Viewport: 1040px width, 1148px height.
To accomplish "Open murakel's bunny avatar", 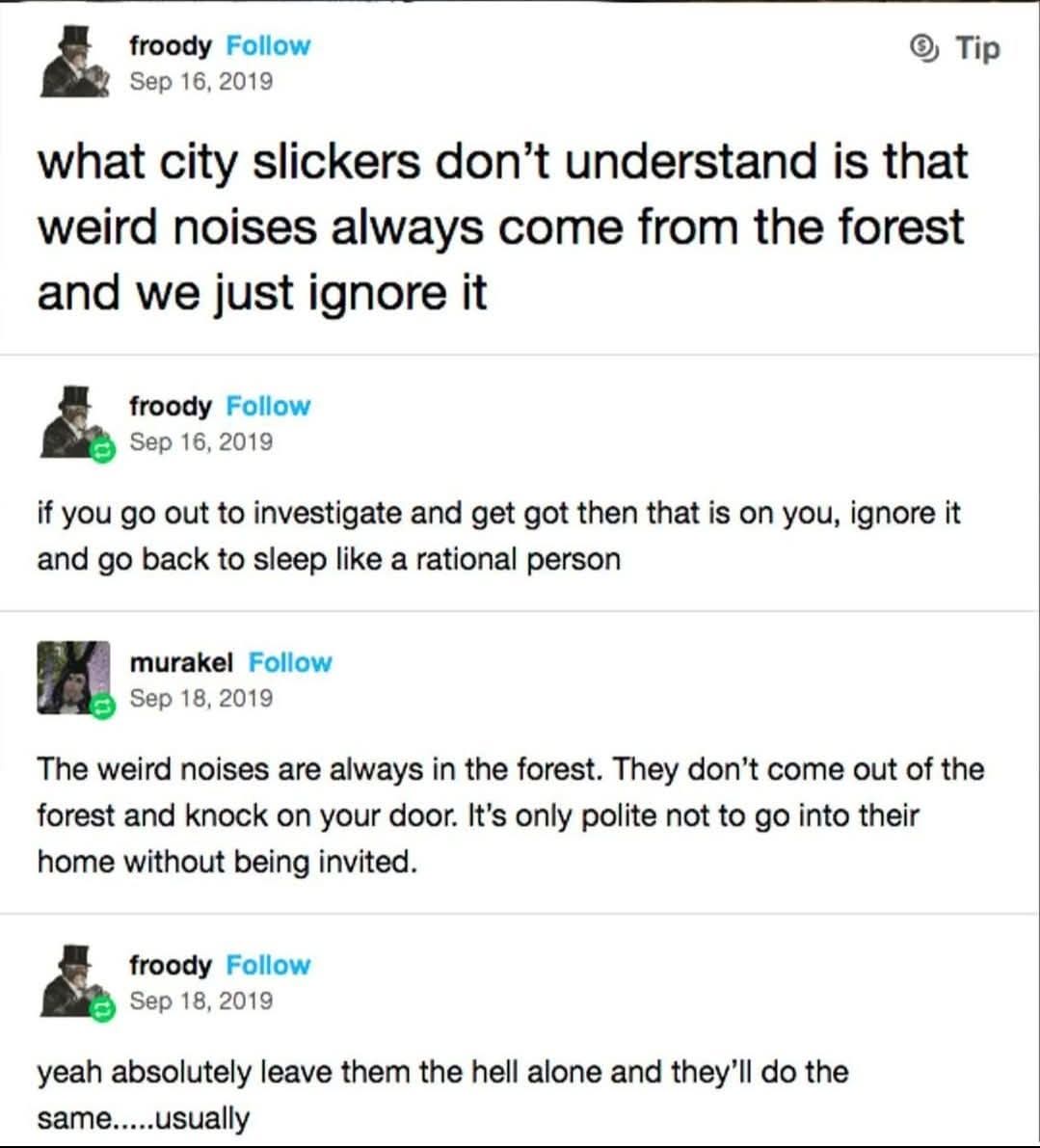I will click(x=73, y=678).
